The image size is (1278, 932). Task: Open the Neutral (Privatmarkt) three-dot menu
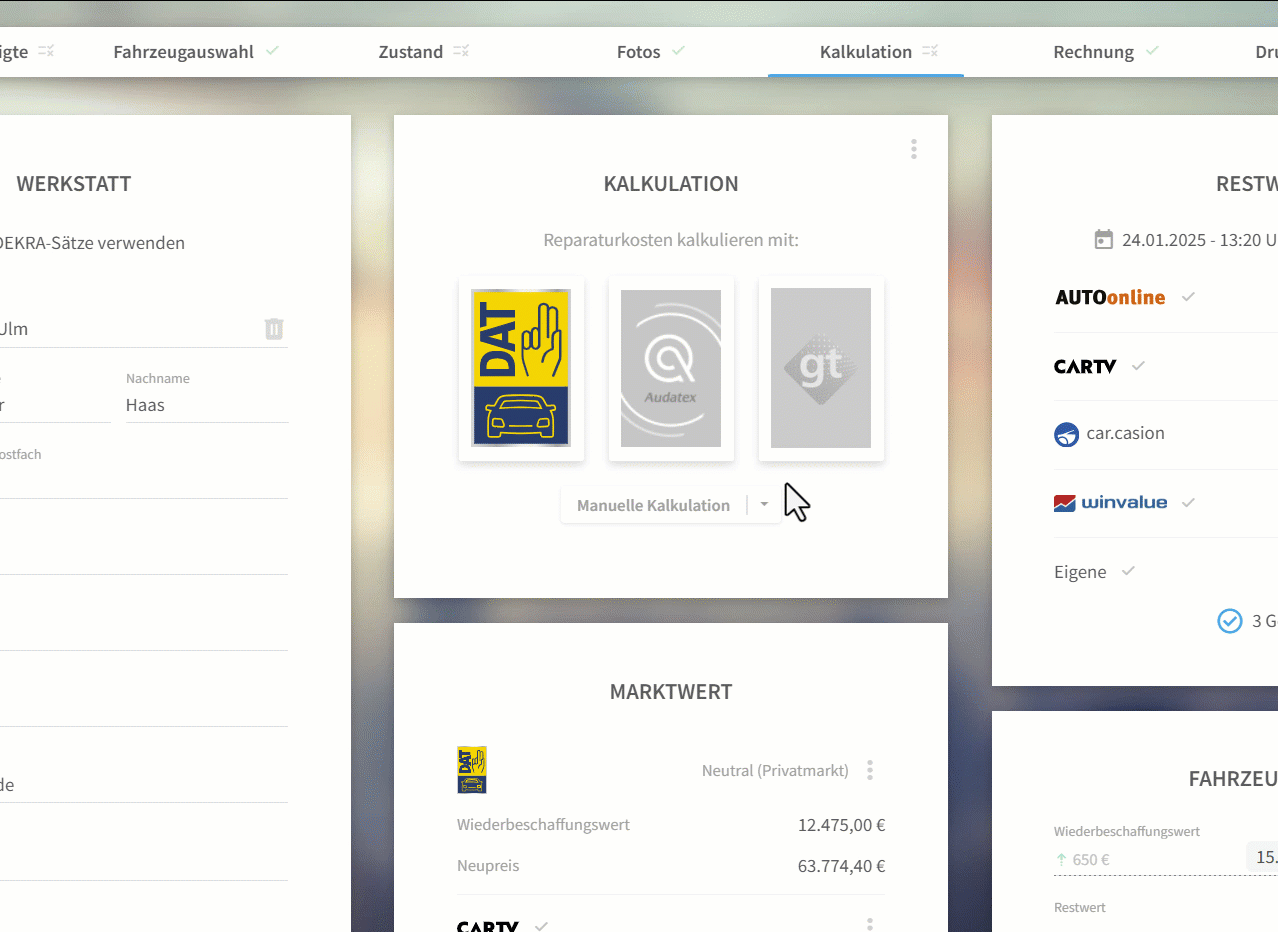[x=870, y=770]
